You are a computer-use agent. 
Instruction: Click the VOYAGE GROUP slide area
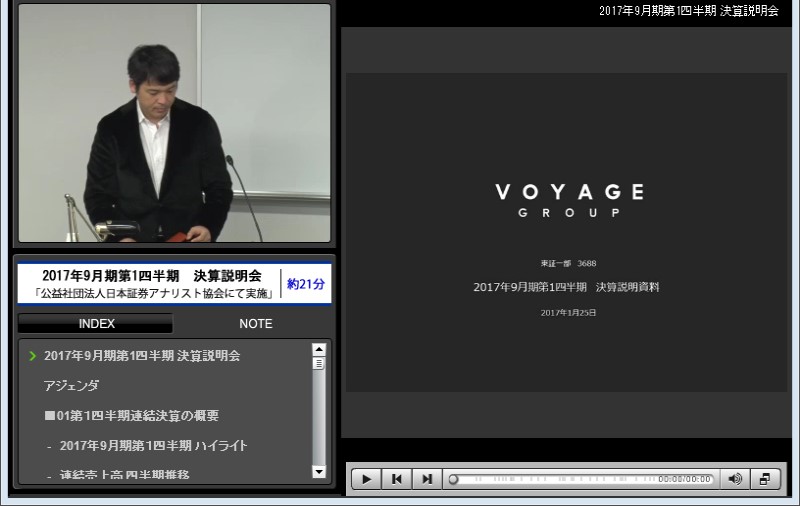[x=567, y=233]
